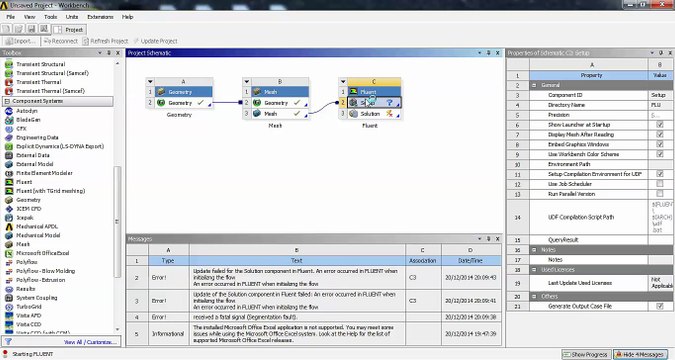
Task: Select Transient Structural icon in Toolbox
Action: [9, 64]
